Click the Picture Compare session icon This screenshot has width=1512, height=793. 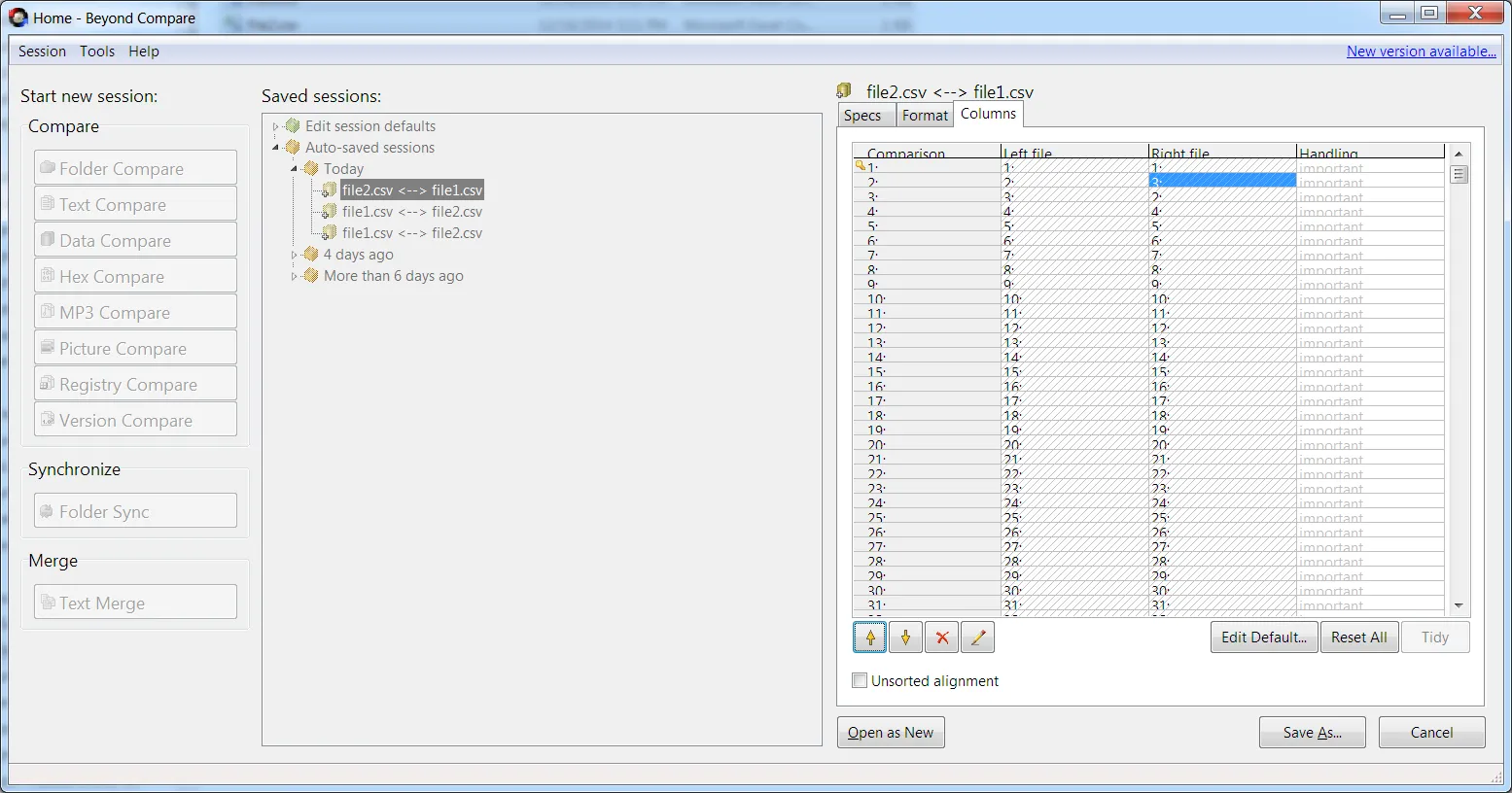pyautogui.click(x=47, y=347)
